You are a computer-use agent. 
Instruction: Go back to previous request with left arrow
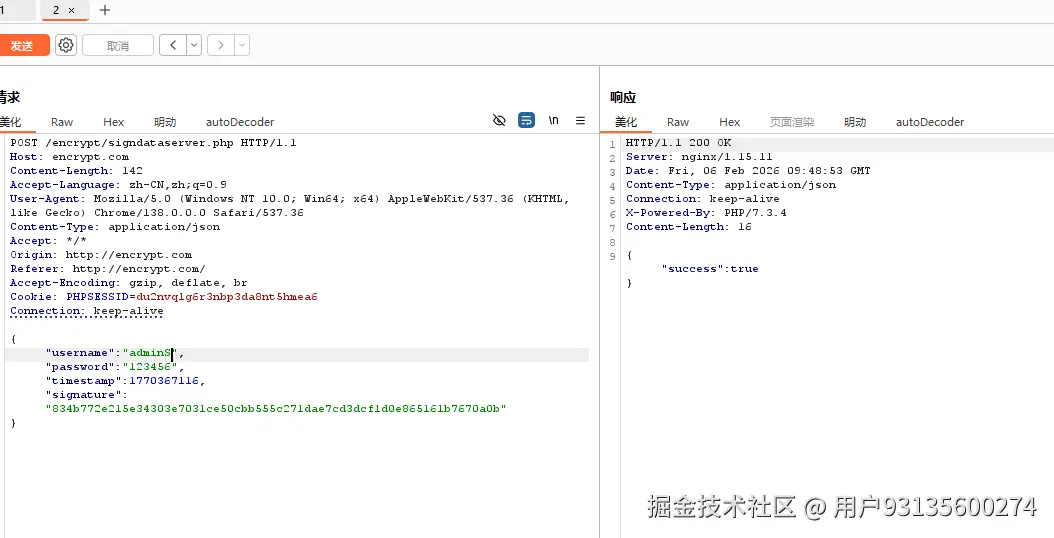coord(173,45)
